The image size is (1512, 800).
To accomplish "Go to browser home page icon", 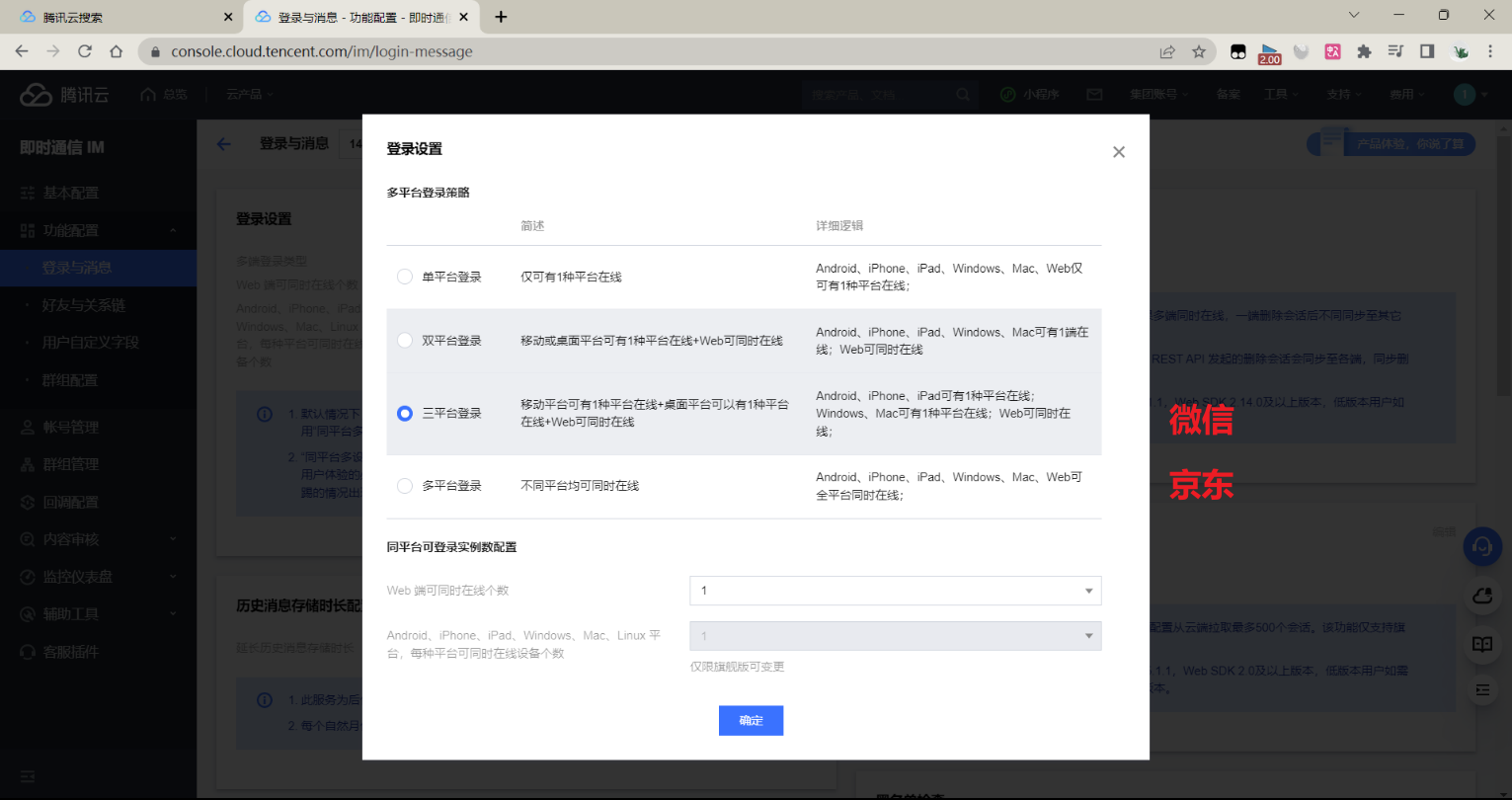I will [x=117, y=51].
